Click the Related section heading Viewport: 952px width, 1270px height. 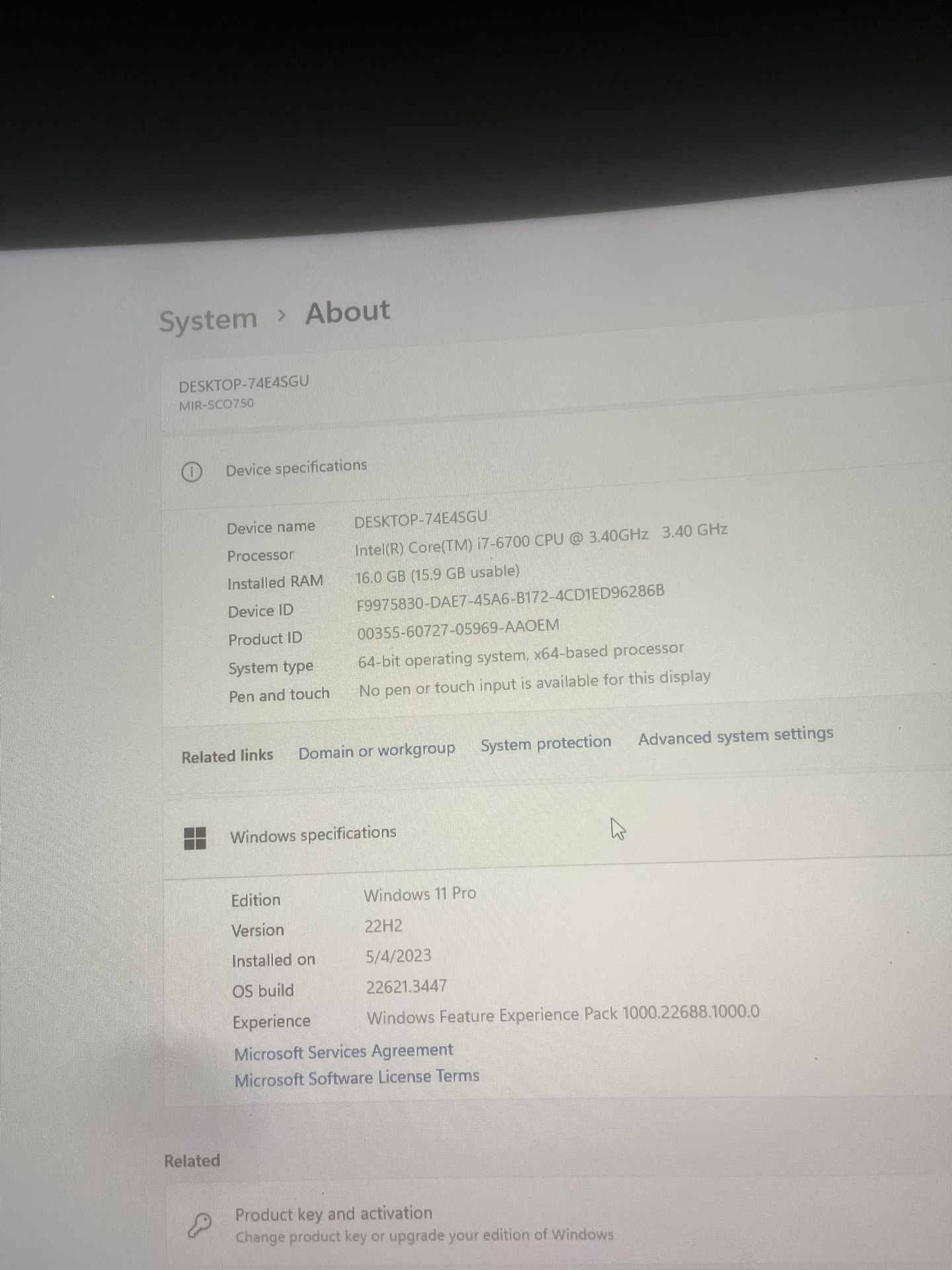(x=192, y=1161)
